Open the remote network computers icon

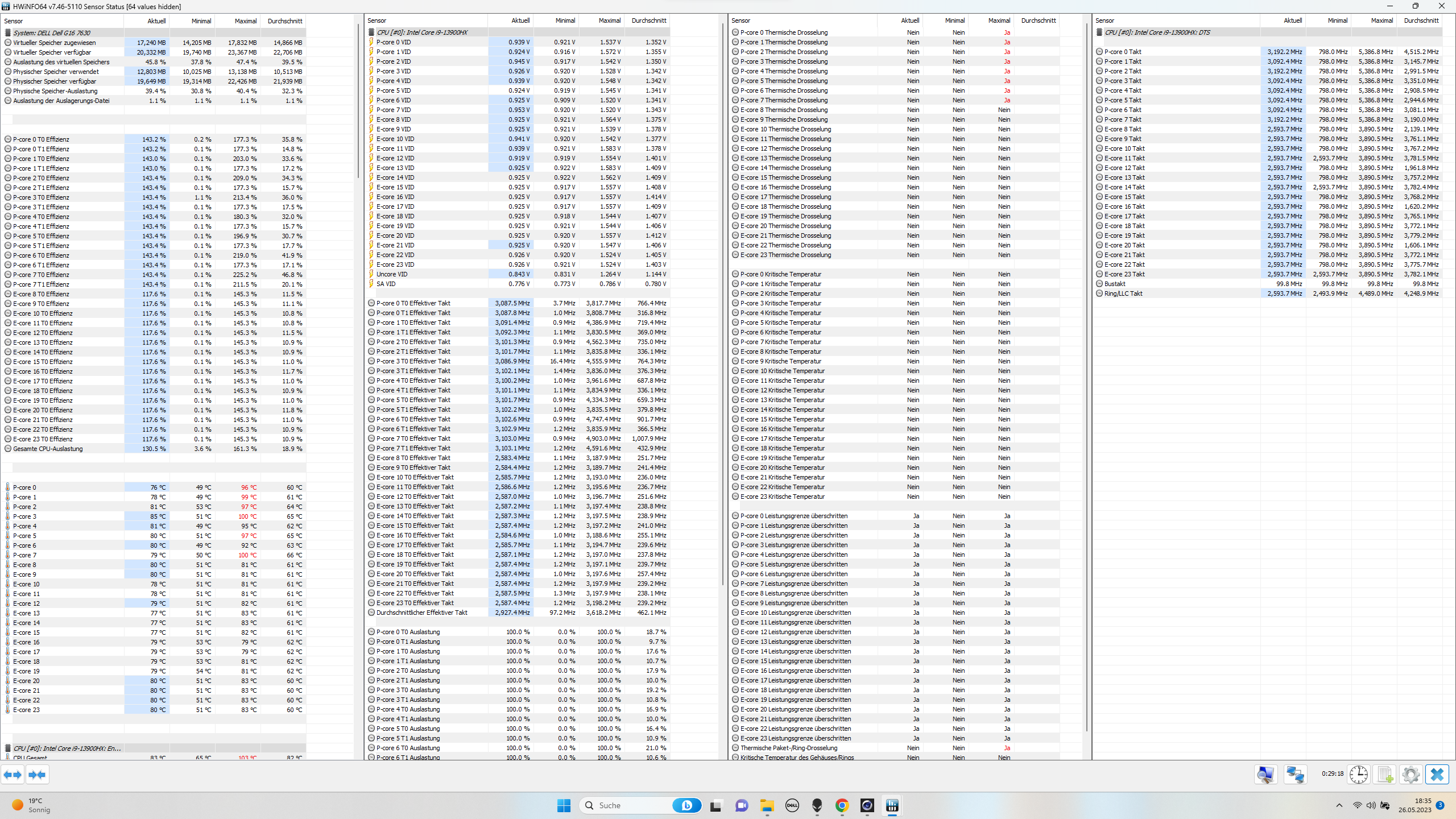(x=1296, y=775)
